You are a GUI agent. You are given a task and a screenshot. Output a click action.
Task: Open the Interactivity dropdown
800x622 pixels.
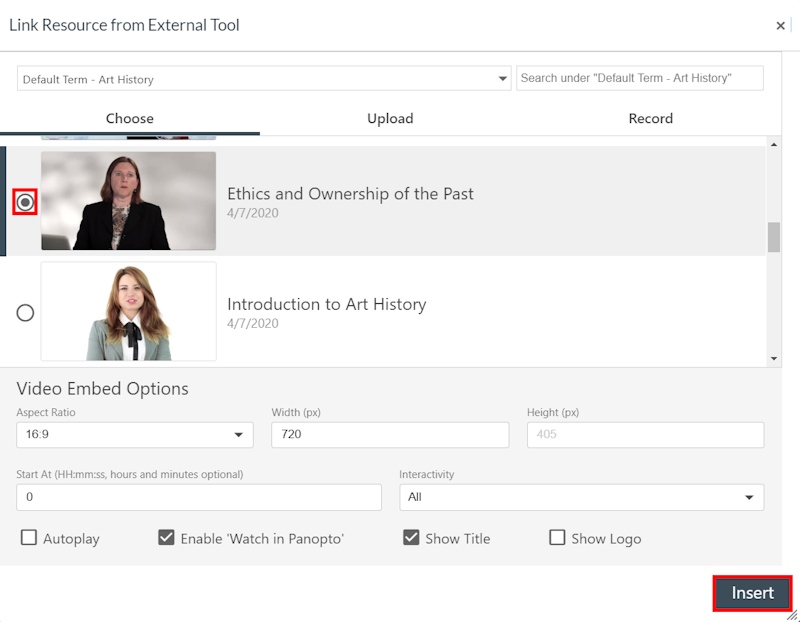(581, 497)
